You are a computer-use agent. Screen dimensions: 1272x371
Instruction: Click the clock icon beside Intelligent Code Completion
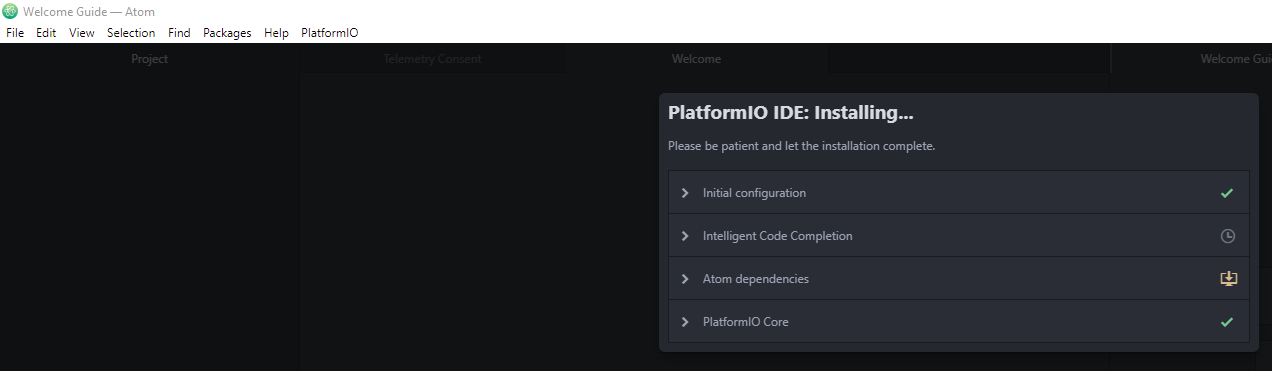coord(1228,236)
